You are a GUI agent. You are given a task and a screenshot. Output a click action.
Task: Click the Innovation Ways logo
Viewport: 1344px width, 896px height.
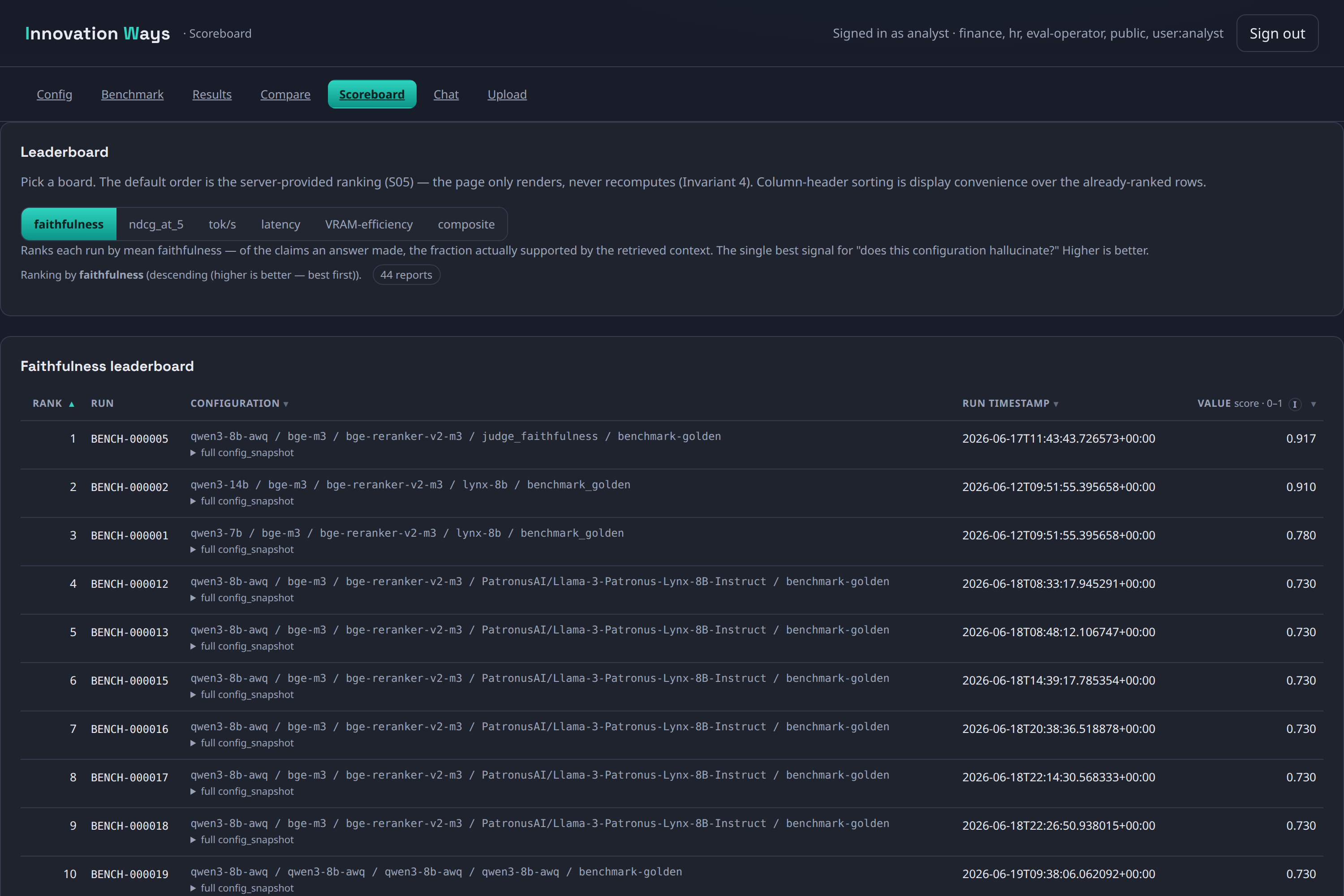point(97,33)
